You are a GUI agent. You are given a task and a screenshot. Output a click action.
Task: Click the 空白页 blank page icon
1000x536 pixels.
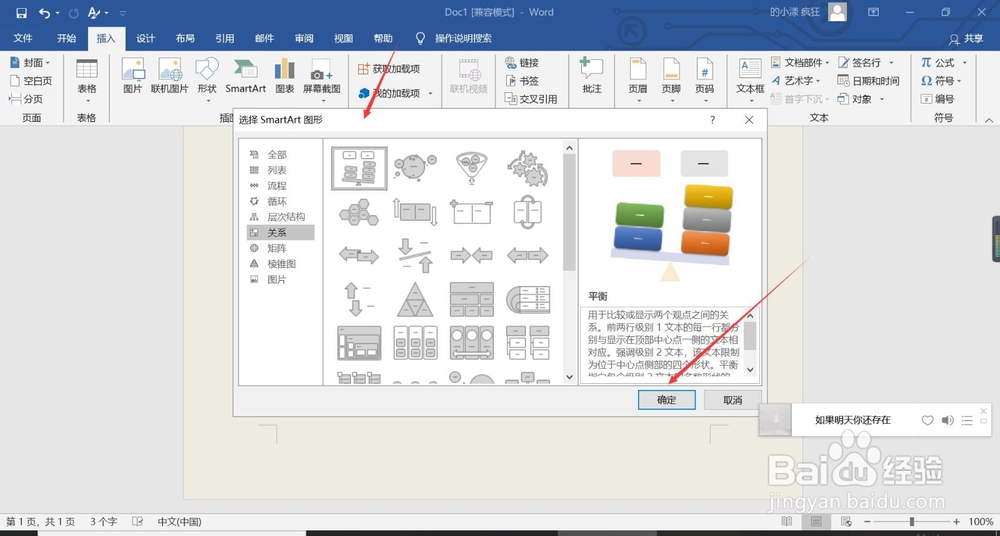coord(16,81)
